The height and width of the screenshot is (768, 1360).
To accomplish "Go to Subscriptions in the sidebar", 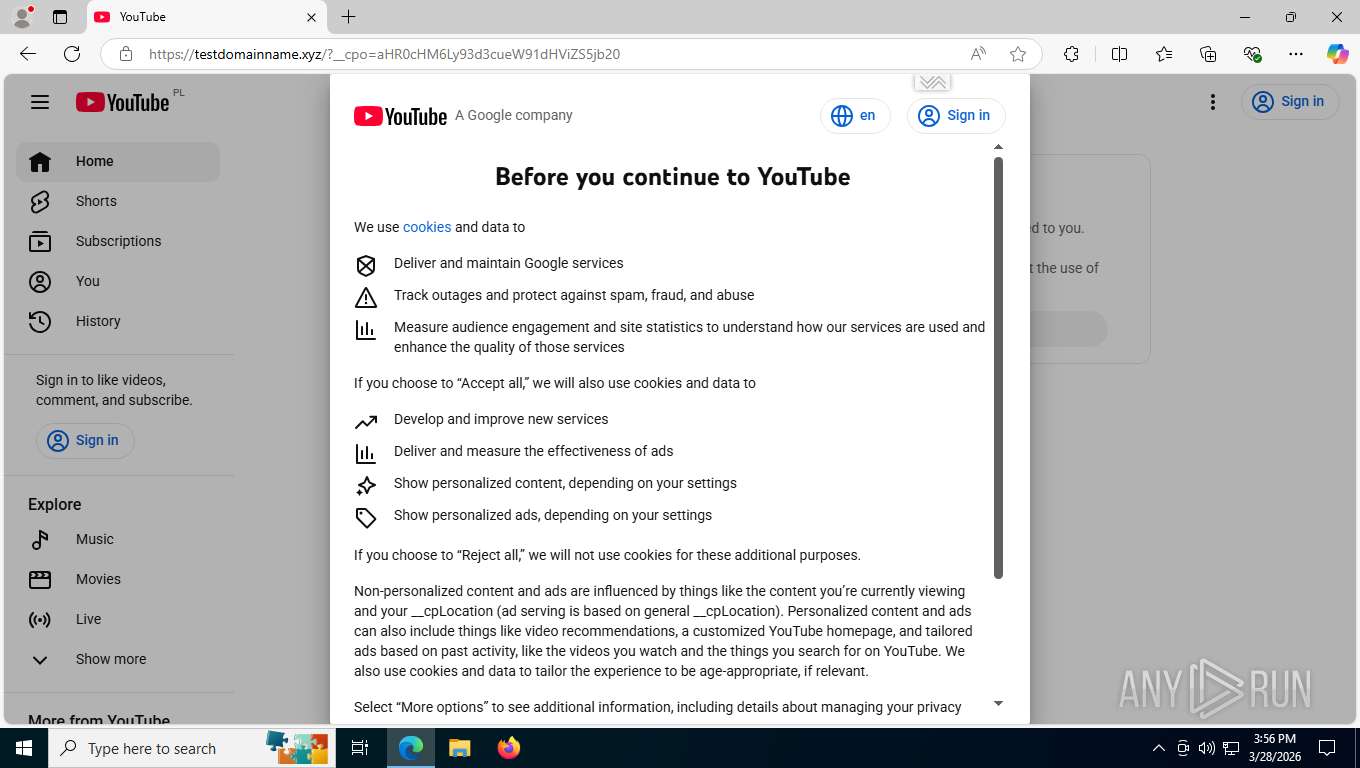I will tap(118, 241).
